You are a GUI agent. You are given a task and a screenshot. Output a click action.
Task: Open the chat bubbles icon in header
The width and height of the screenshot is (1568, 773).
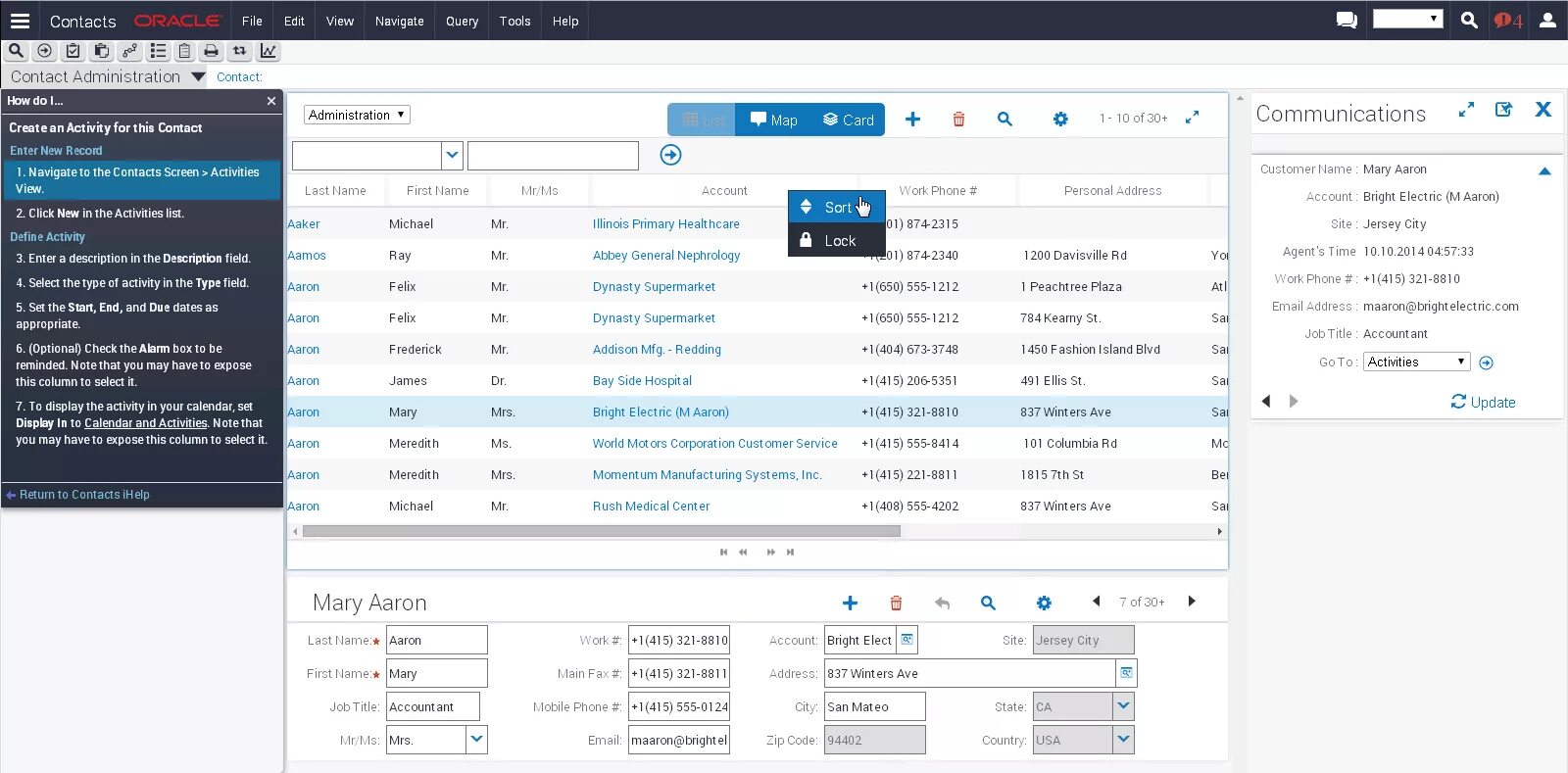click(1347, 20)
